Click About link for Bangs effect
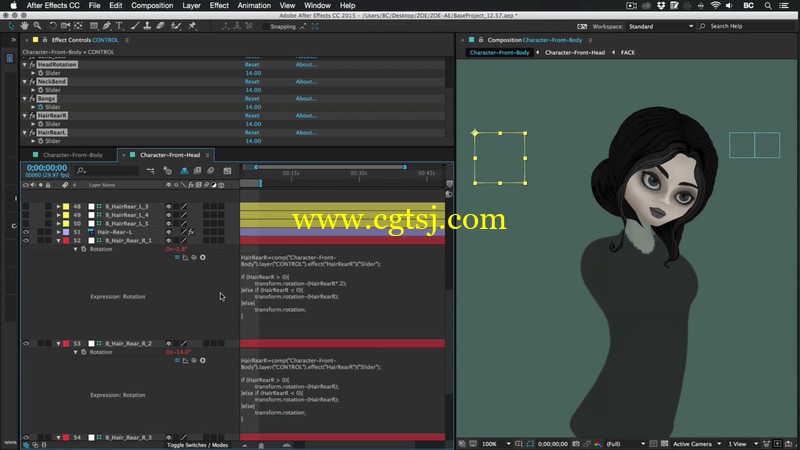Image resolution: width=800 pixels, height=450 pixels. pyautogui.click(x=306, y=98)
